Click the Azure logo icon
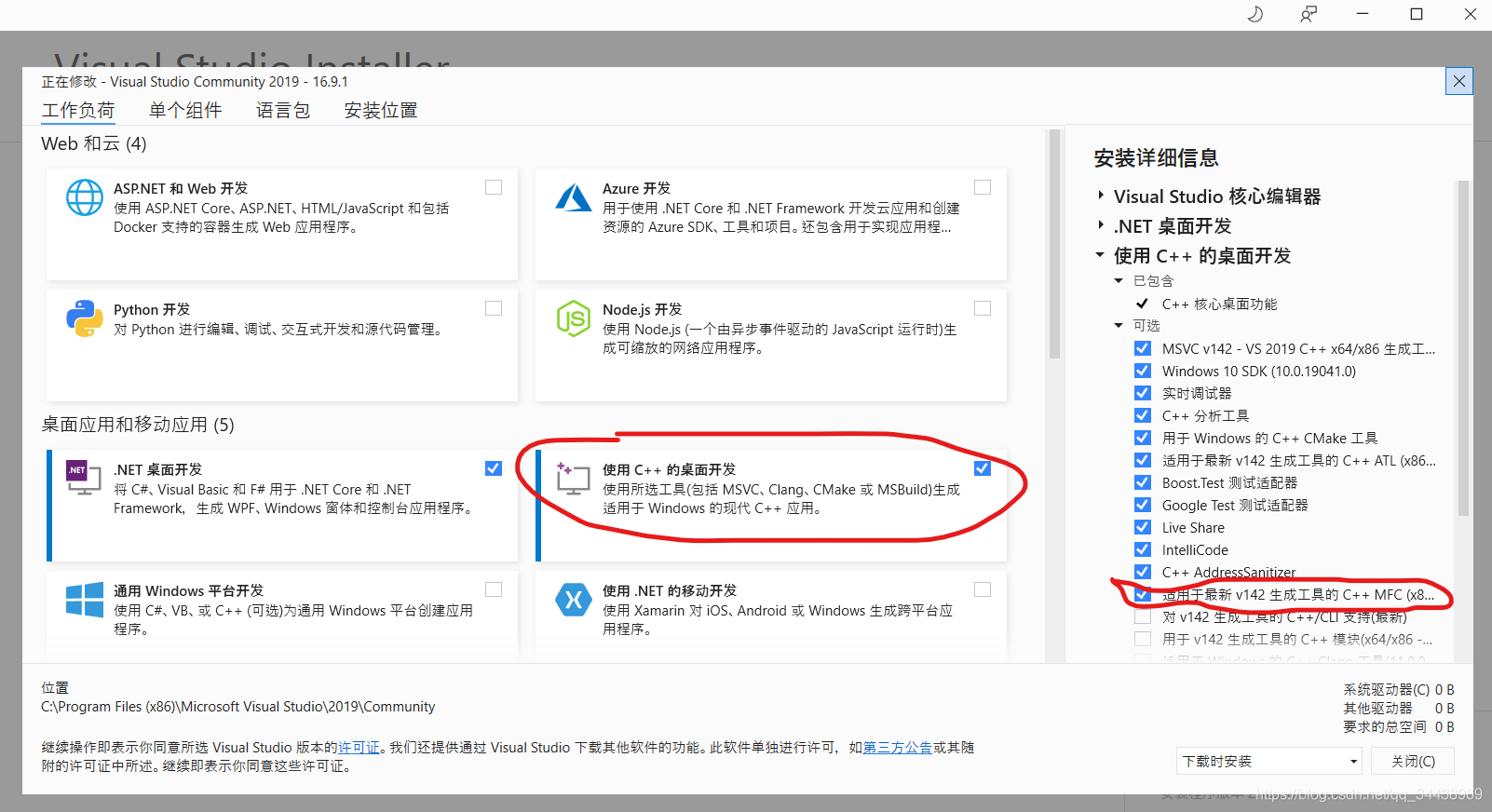1492x812 pixels. pos(574,197)
